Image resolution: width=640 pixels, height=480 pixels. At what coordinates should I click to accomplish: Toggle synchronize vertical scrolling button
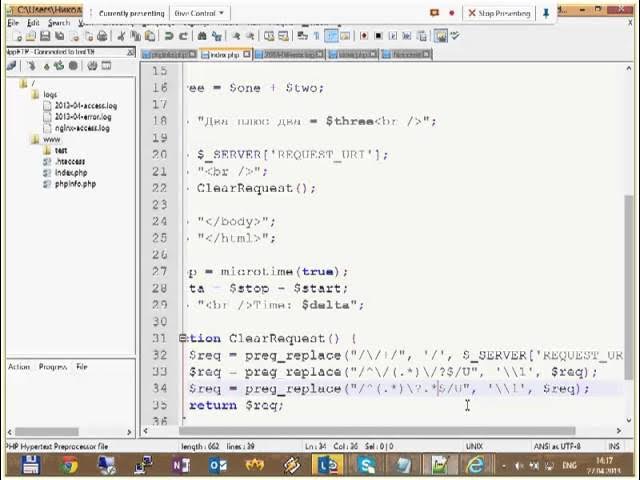[269, 36]
